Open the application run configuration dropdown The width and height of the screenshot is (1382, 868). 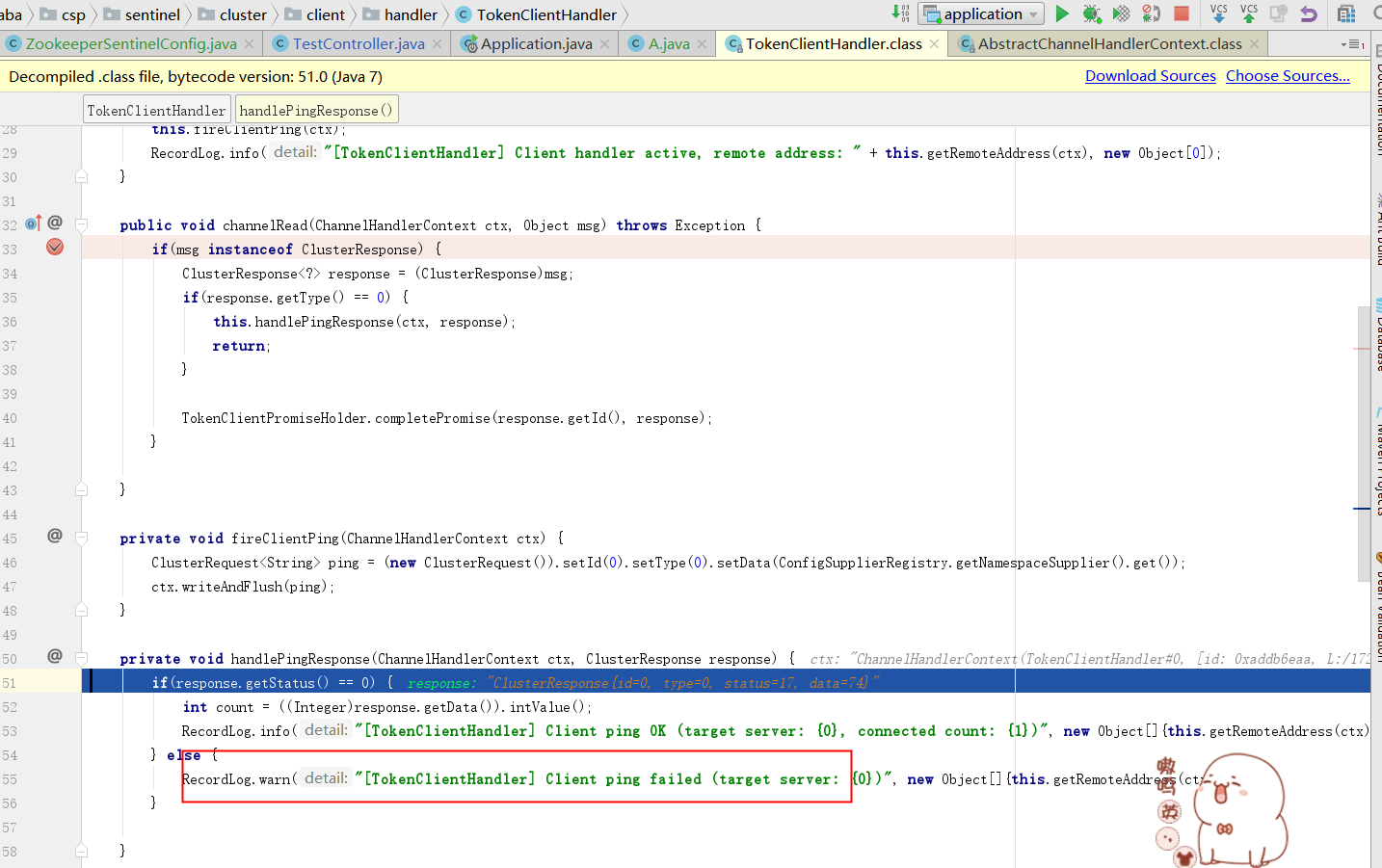tap(981, 13)
